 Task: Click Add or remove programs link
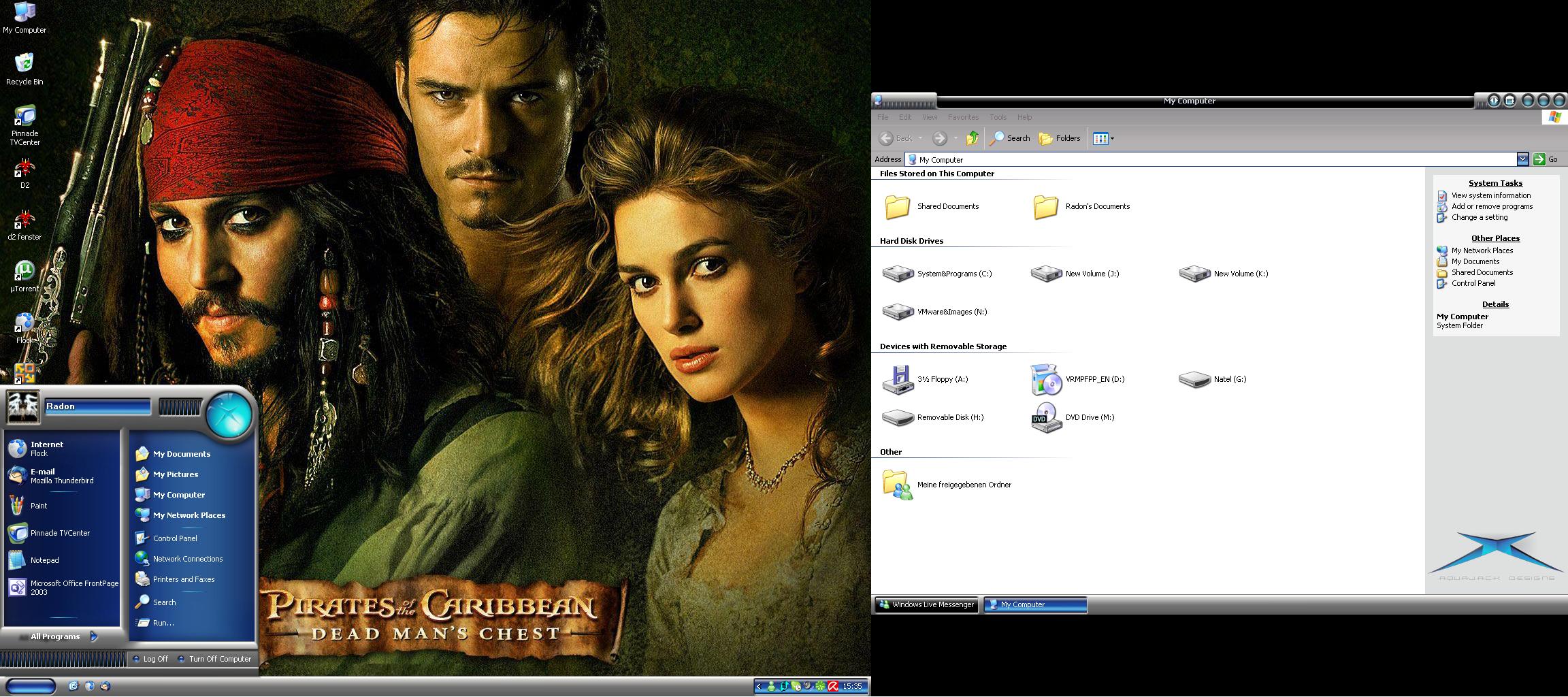point(1492,206)
